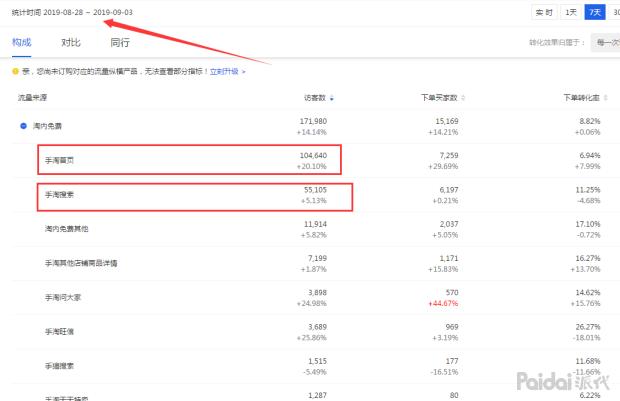Open the 同行 tab

[x=119, y=43]
